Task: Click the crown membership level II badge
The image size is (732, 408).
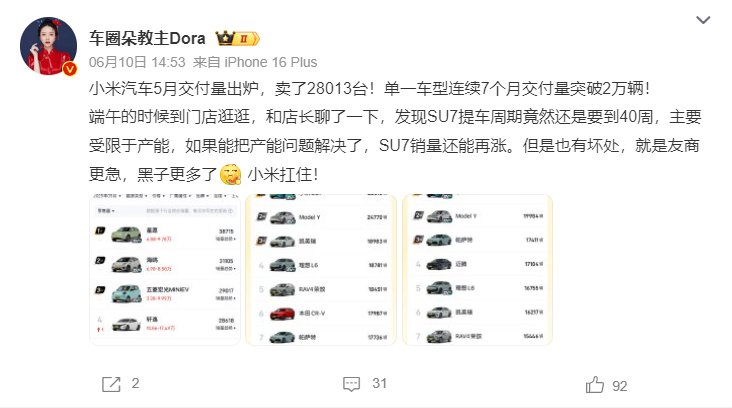Action: [237, 38]
